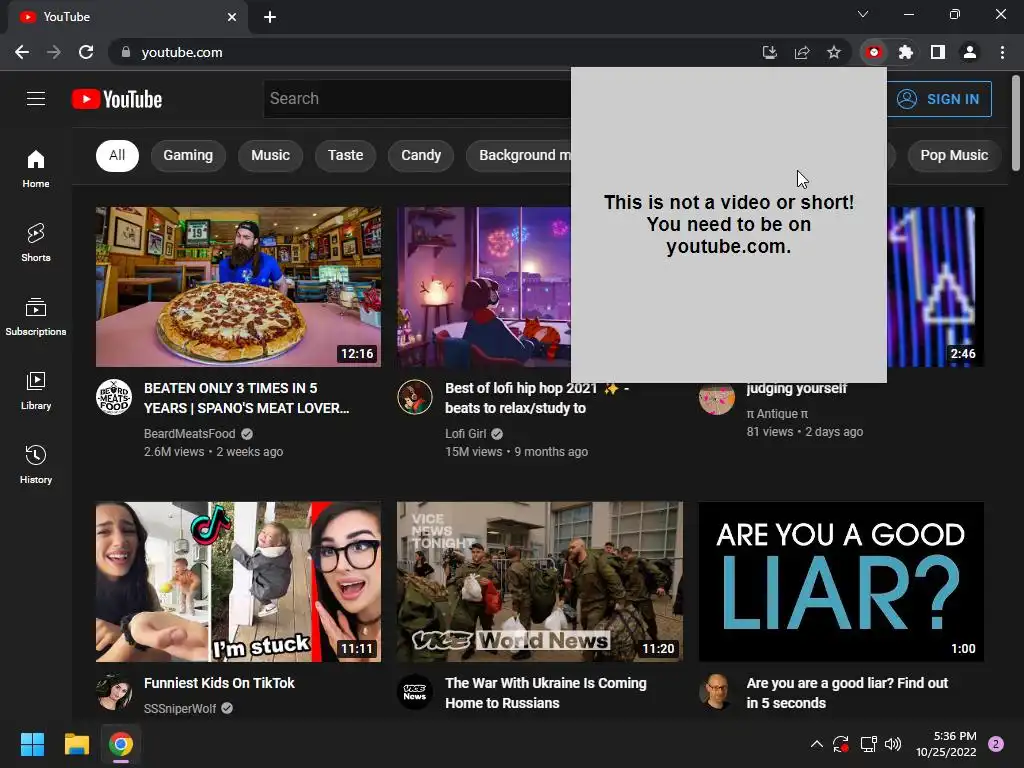Screen dimensions: 1024x768
Task: Play the Vice World News thumbnail
Action: click(540, 582)
